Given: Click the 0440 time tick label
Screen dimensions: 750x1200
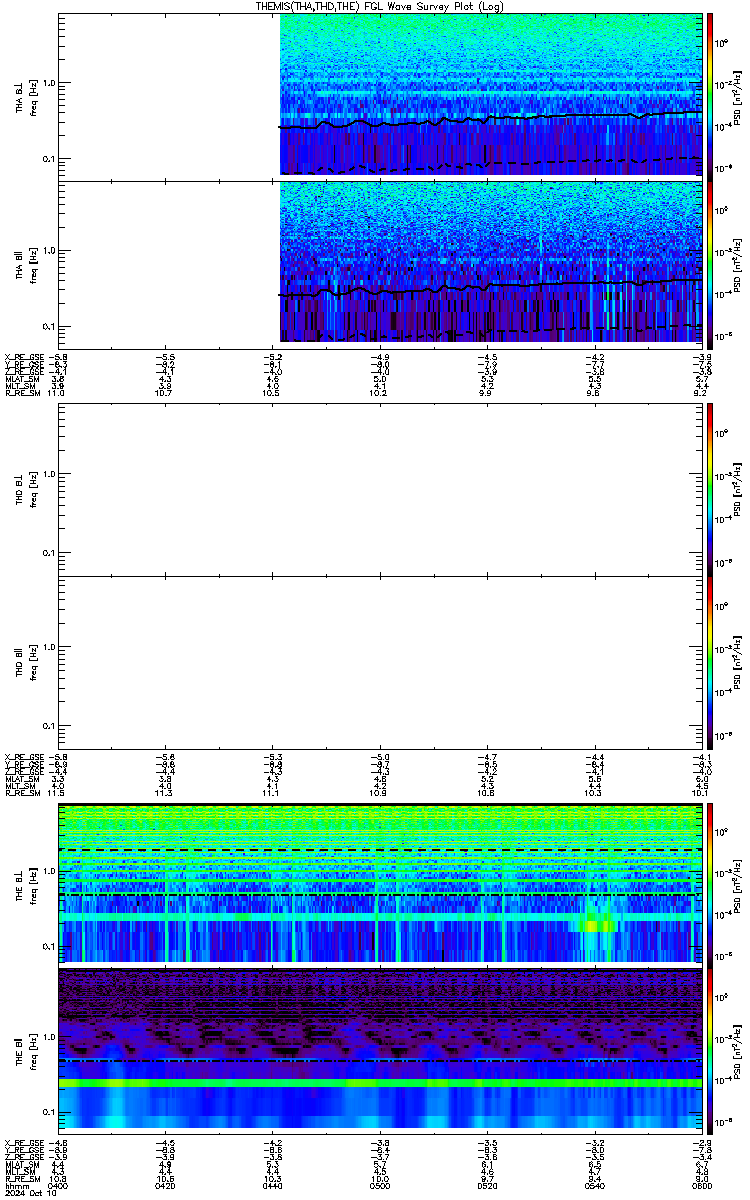Looking at the screenshot, I should [272, 1185].
